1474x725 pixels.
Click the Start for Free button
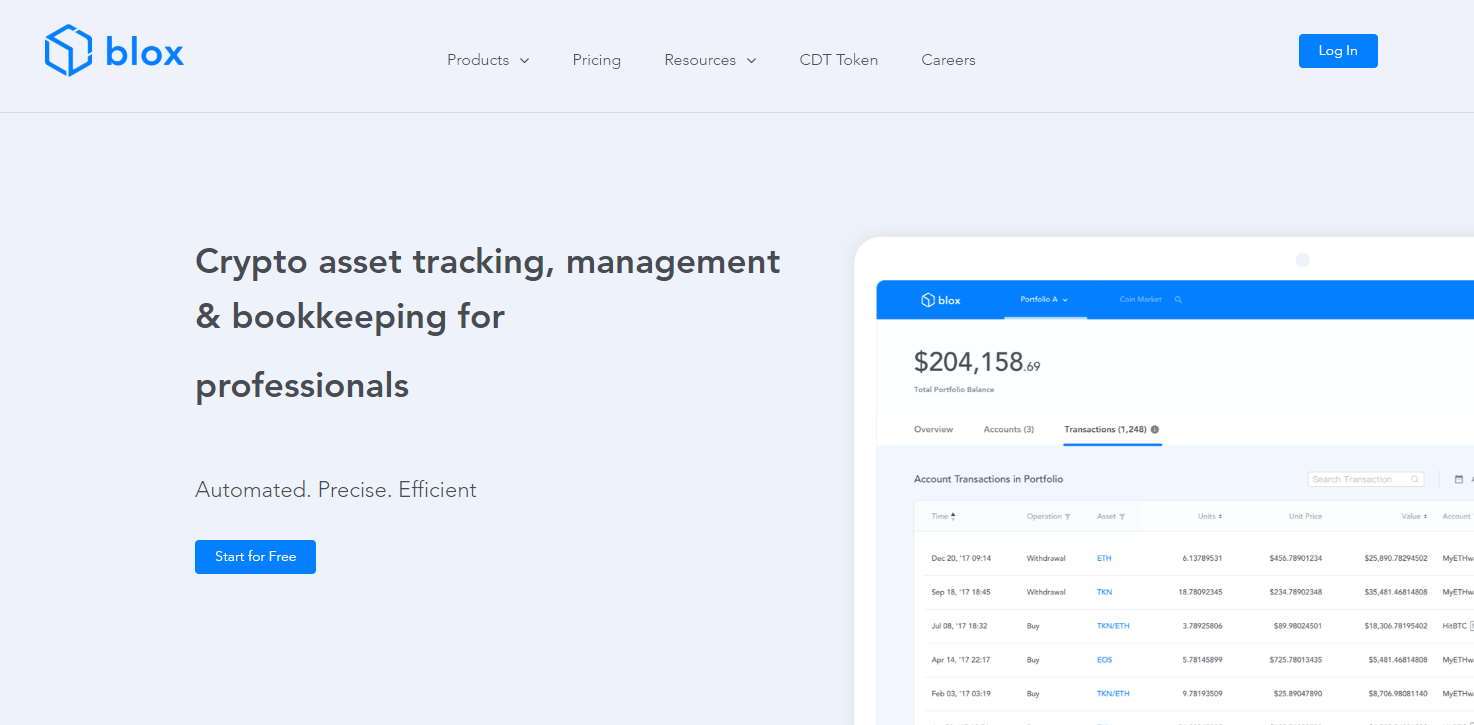point(255,557)
